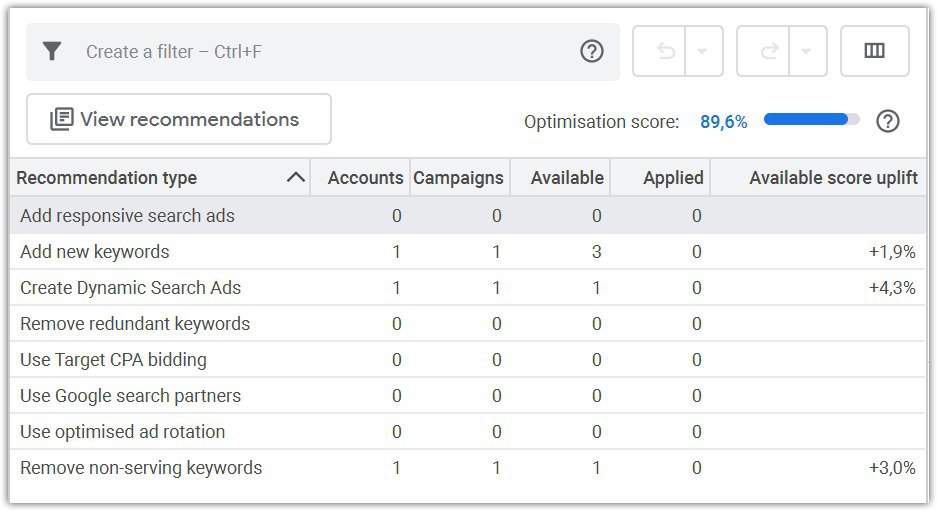Open the filter help question mark
The image size is (937, 511).
(592, 51)
